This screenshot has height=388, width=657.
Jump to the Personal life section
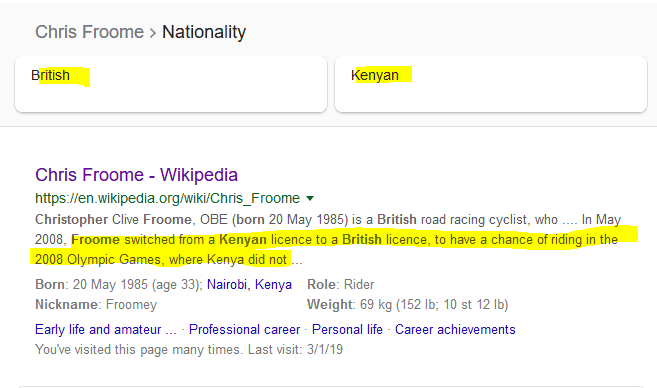(x=347, y=329)
